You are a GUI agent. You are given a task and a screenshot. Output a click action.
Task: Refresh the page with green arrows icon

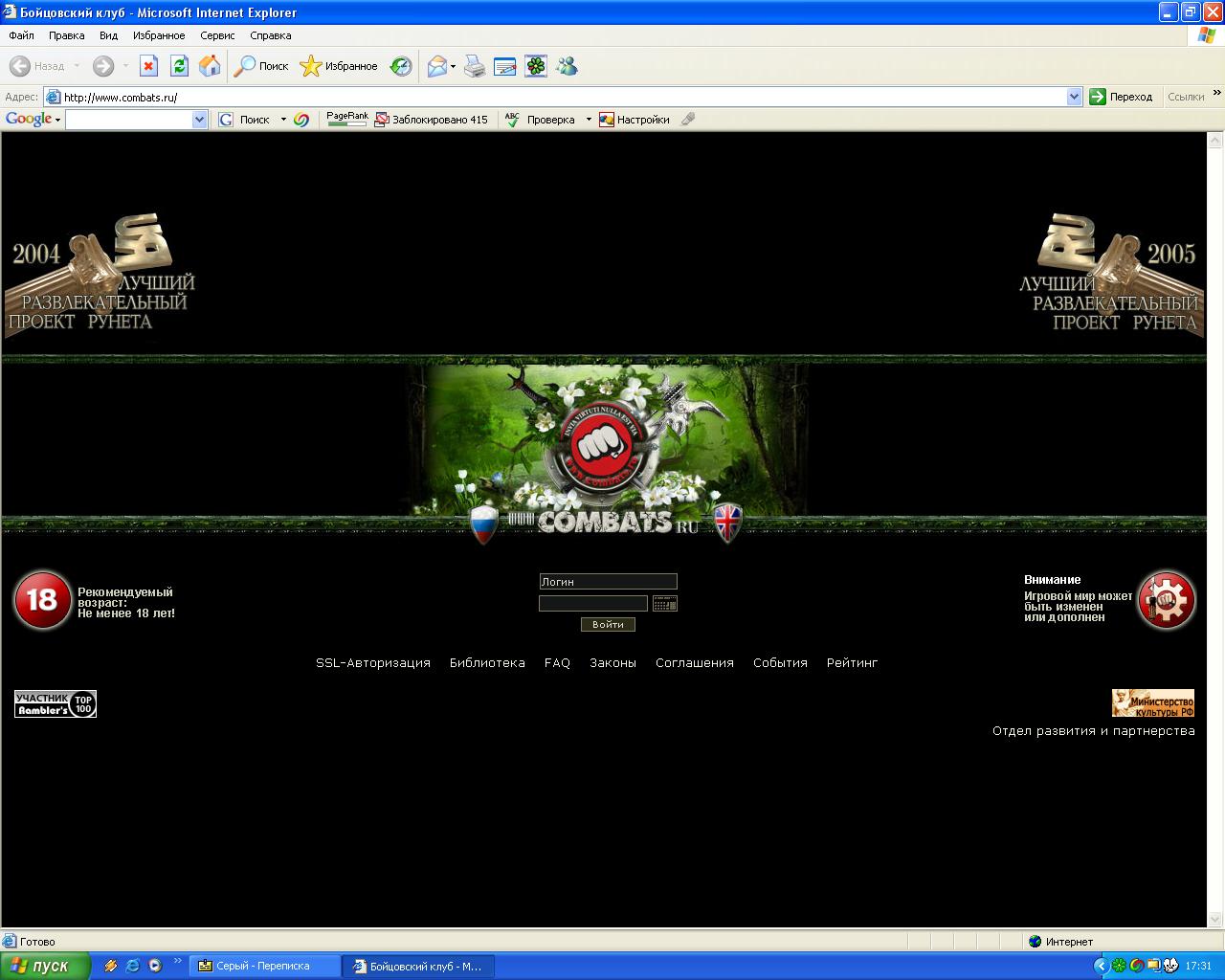179,66
